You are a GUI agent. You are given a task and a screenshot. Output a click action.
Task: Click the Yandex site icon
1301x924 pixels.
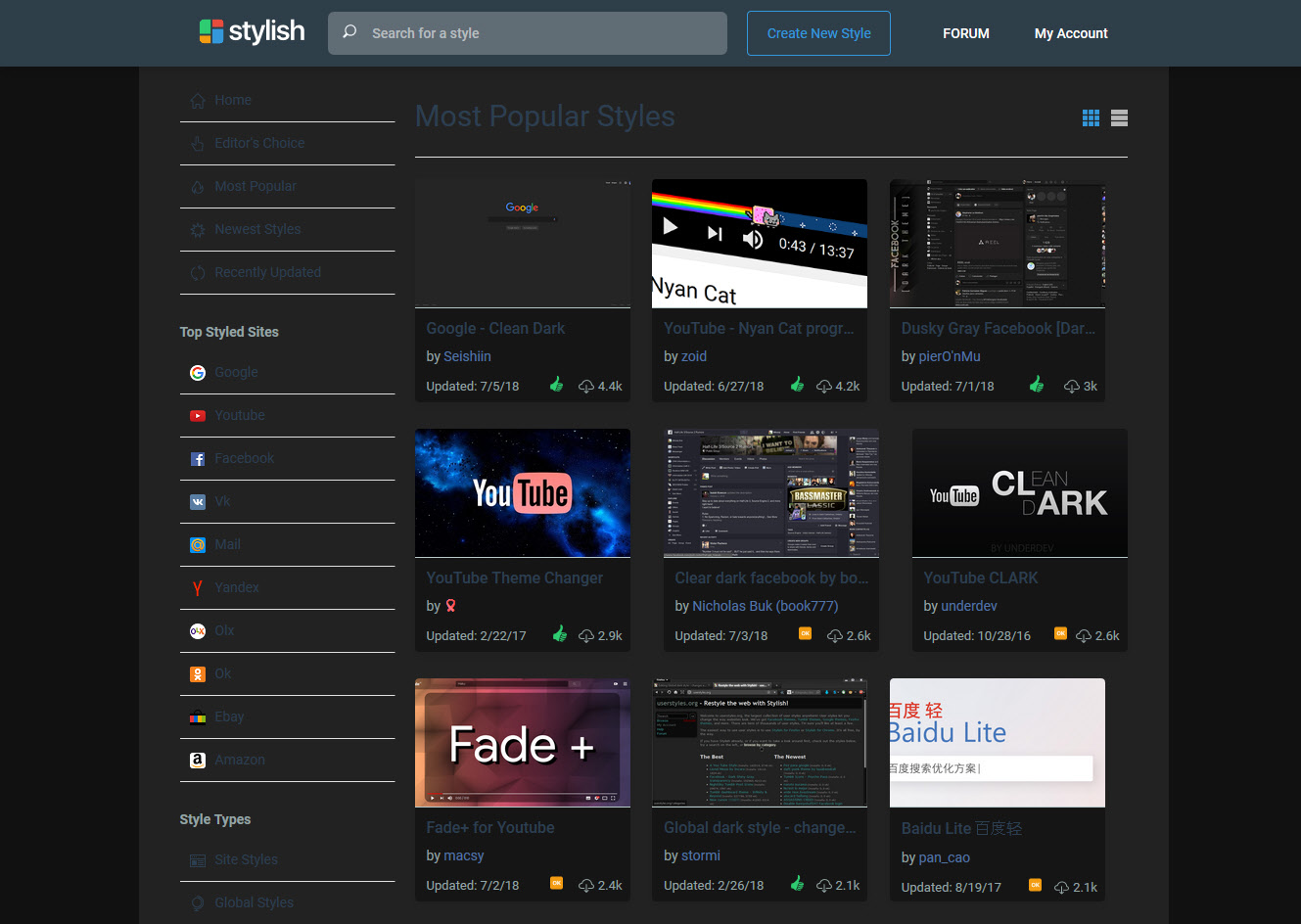[x=198, y=587]
